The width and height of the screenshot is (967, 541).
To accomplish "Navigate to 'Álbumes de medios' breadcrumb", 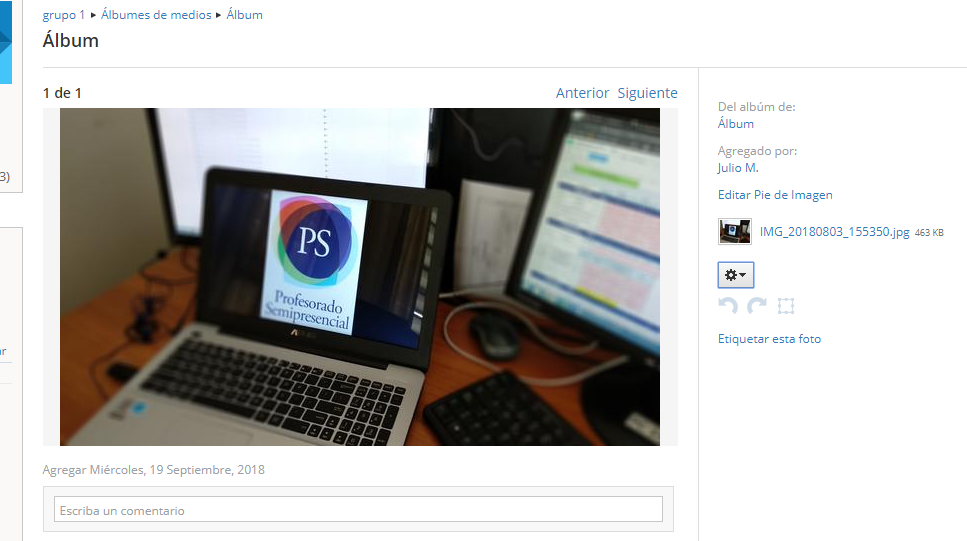I will click(156, 15).
